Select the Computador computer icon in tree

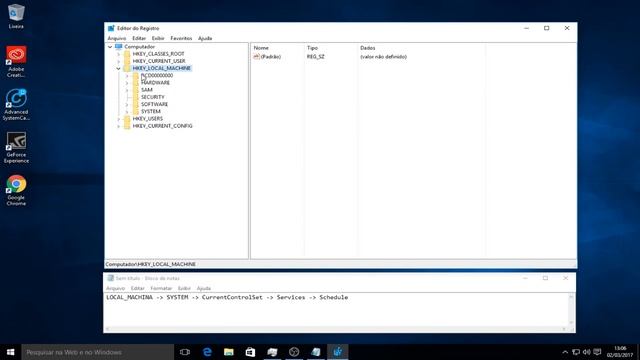click(119, 47)
